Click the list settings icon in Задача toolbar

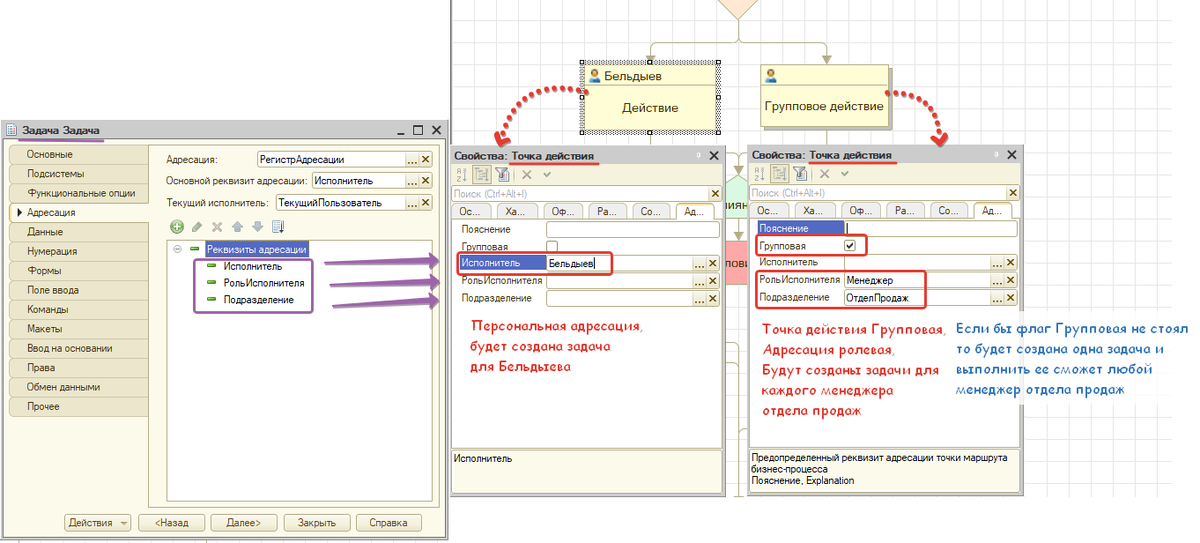point(277,227)
